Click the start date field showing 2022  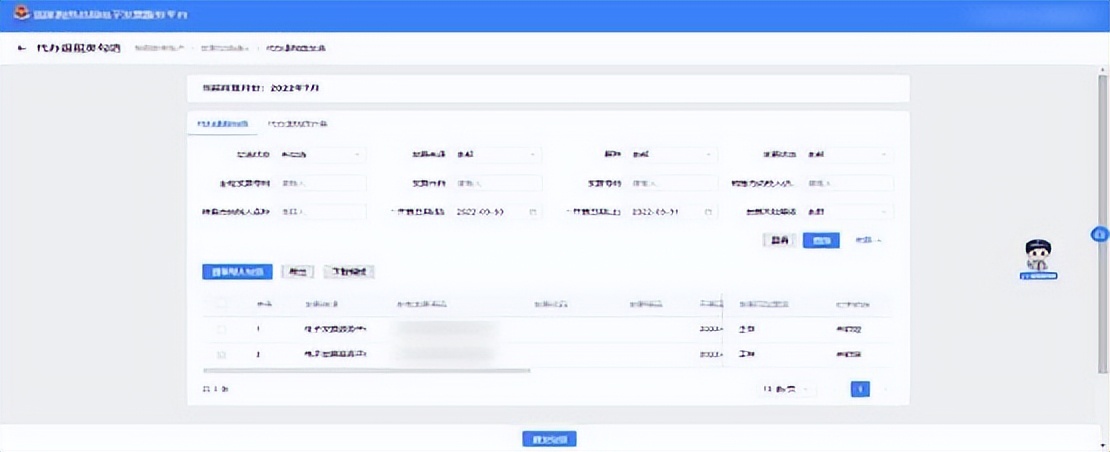497,211
